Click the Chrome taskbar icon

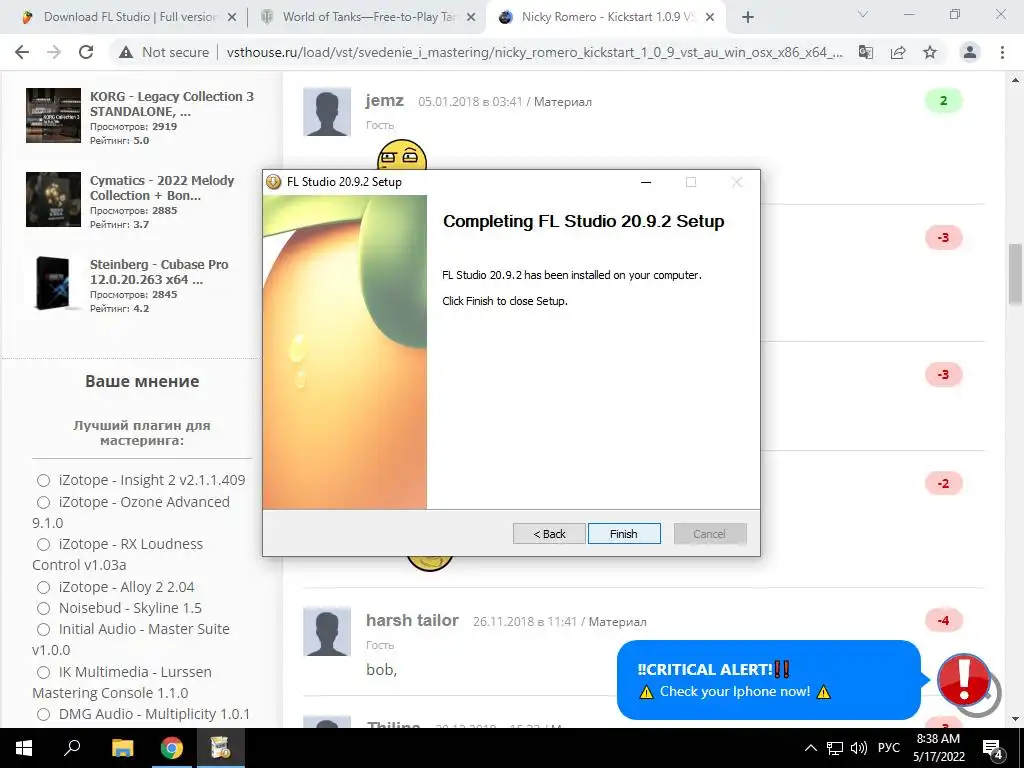172,748
